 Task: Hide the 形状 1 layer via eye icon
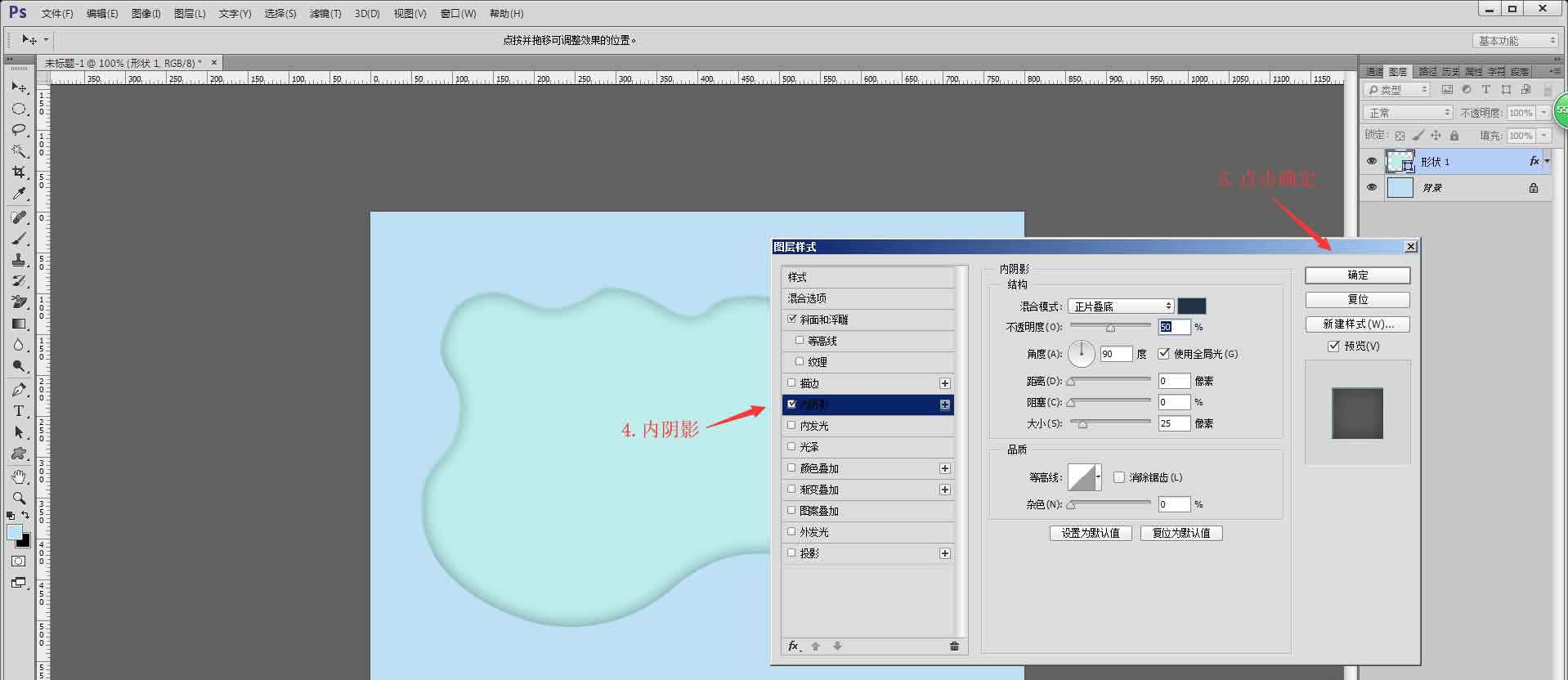(1372, 161)
